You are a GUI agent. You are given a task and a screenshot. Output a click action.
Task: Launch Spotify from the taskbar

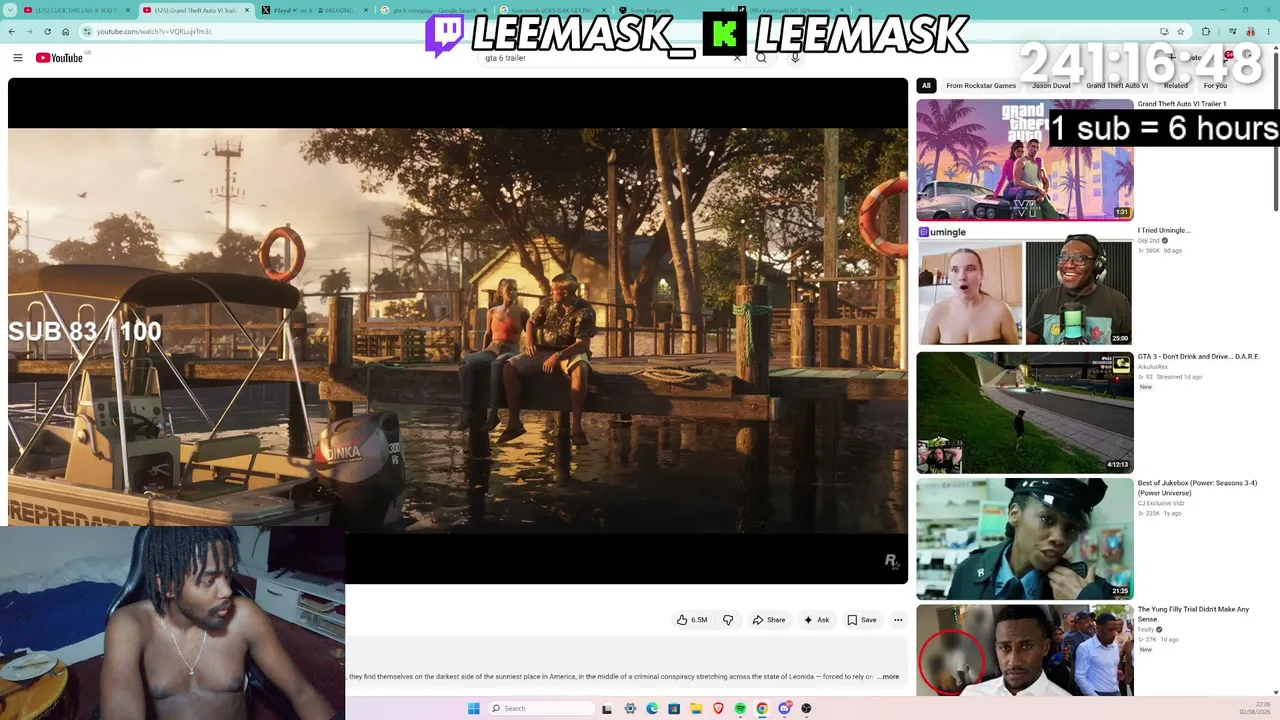click(740, 708)
